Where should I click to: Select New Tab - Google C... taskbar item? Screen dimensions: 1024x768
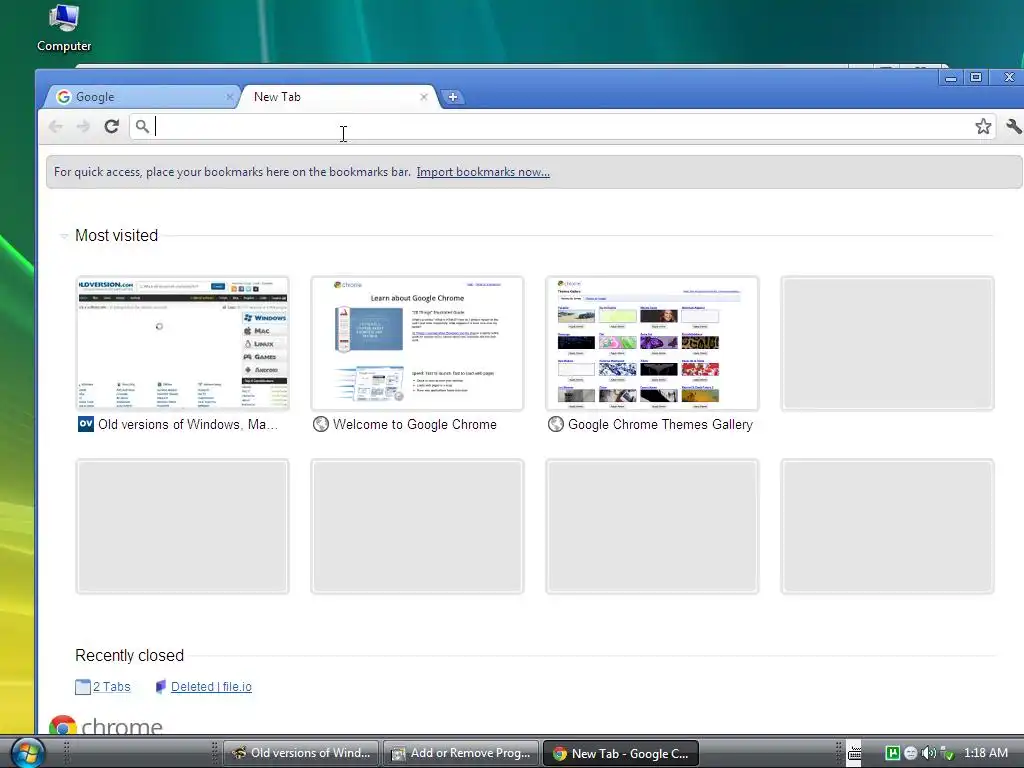(x=620, y=753)
